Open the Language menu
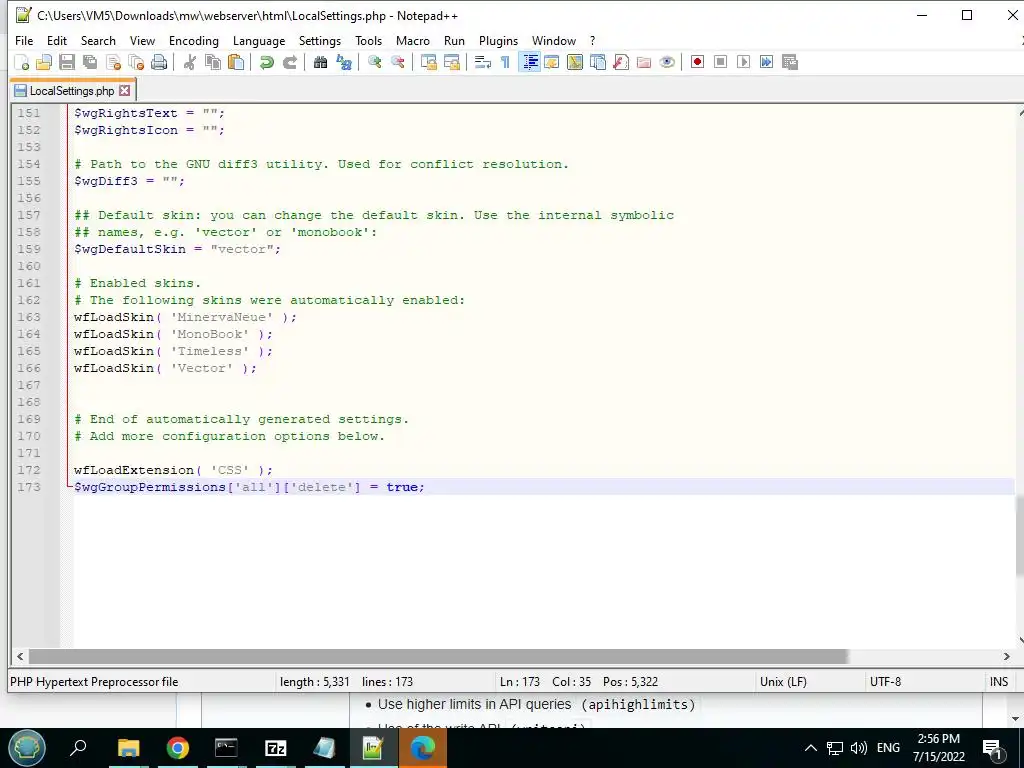This screenshot has height=768, width=1024. pos(259,40)
